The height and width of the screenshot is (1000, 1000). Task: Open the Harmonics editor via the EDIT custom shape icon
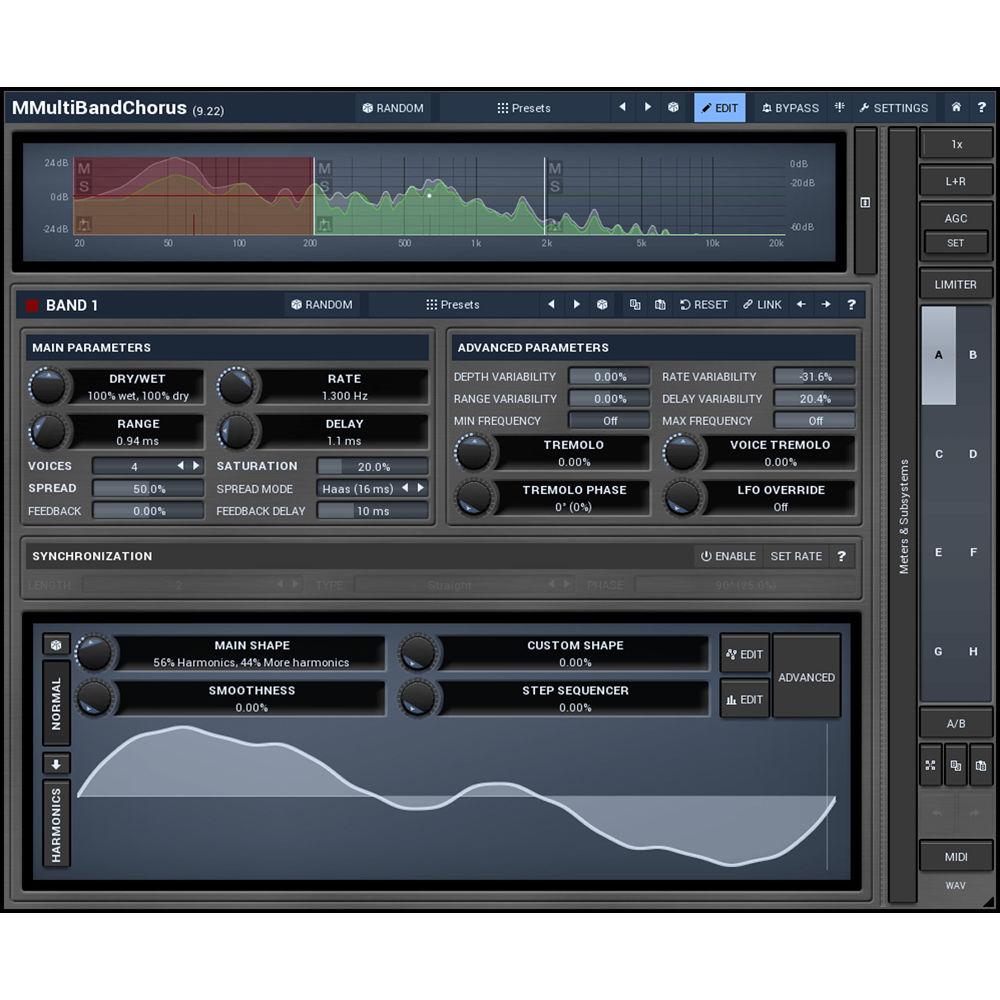click(744, 653)
